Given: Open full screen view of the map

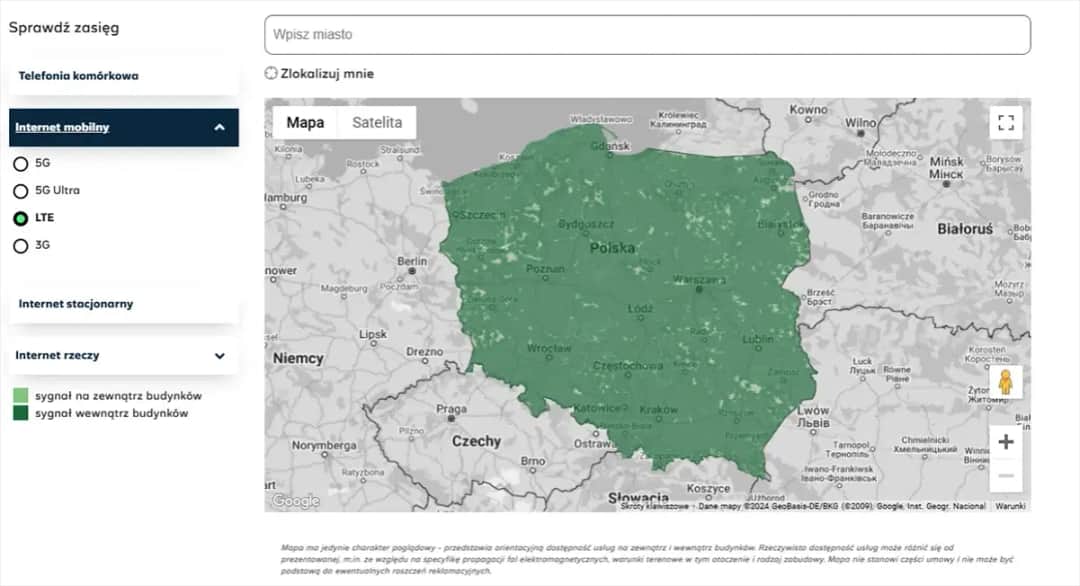Looking at the screenshot, I should (1006, 121).
